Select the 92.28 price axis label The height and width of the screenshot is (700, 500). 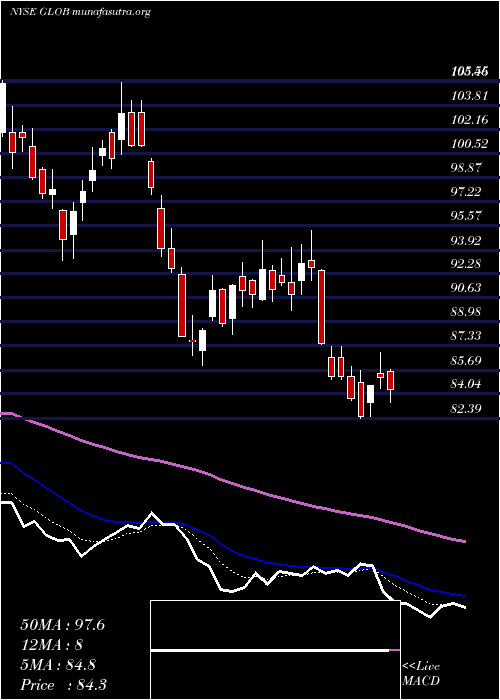click(x=466, y=263)
